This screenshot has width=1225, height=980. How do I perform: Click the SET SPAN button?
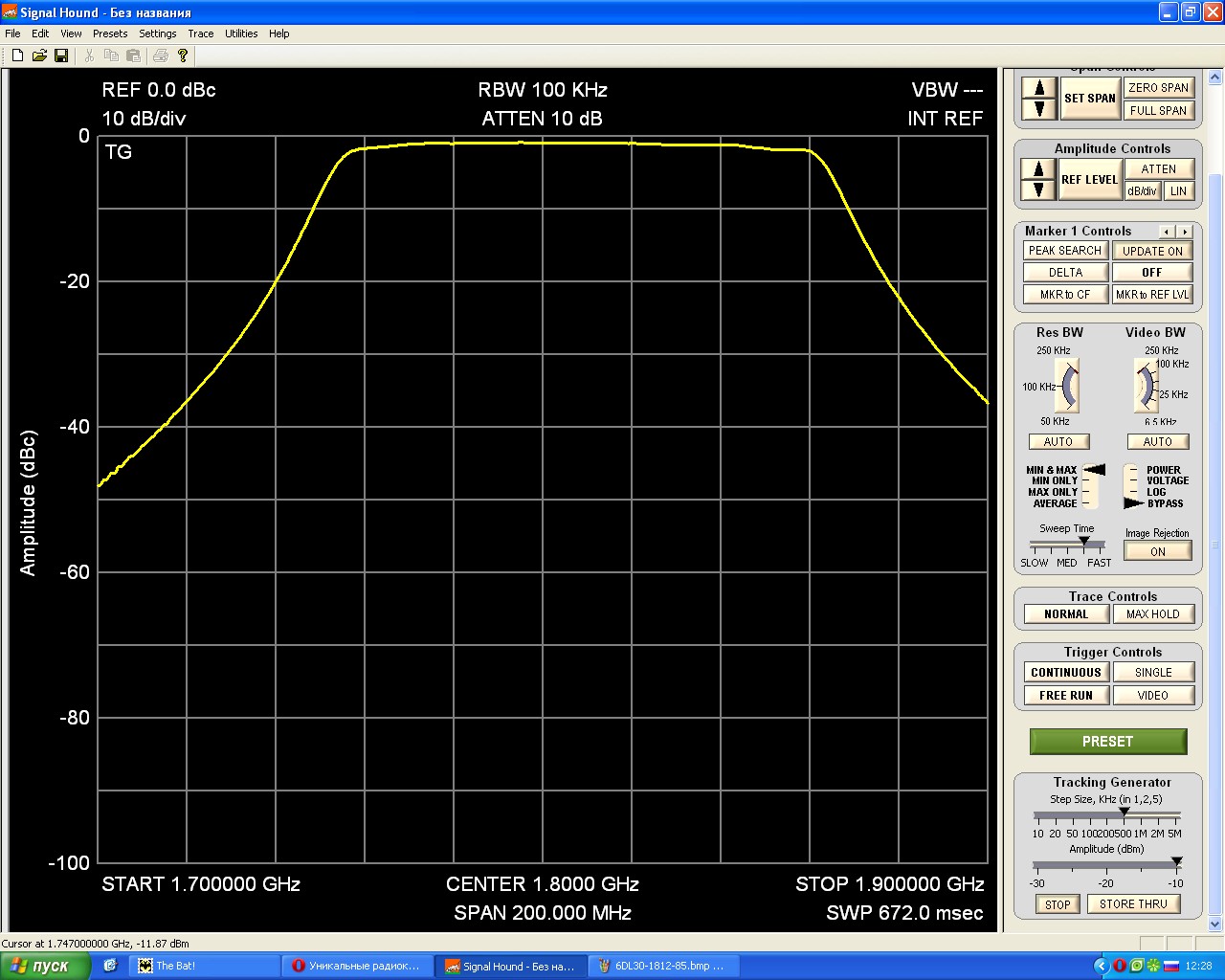(1090, 98)
